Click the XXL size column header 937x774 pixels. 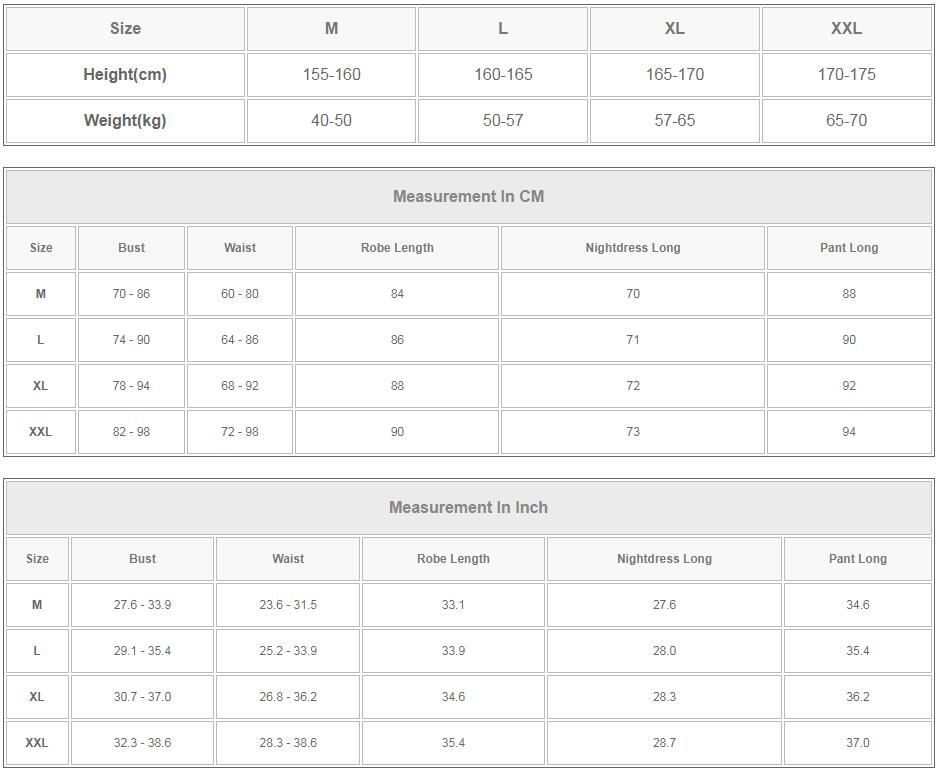[x=846, y=29]
